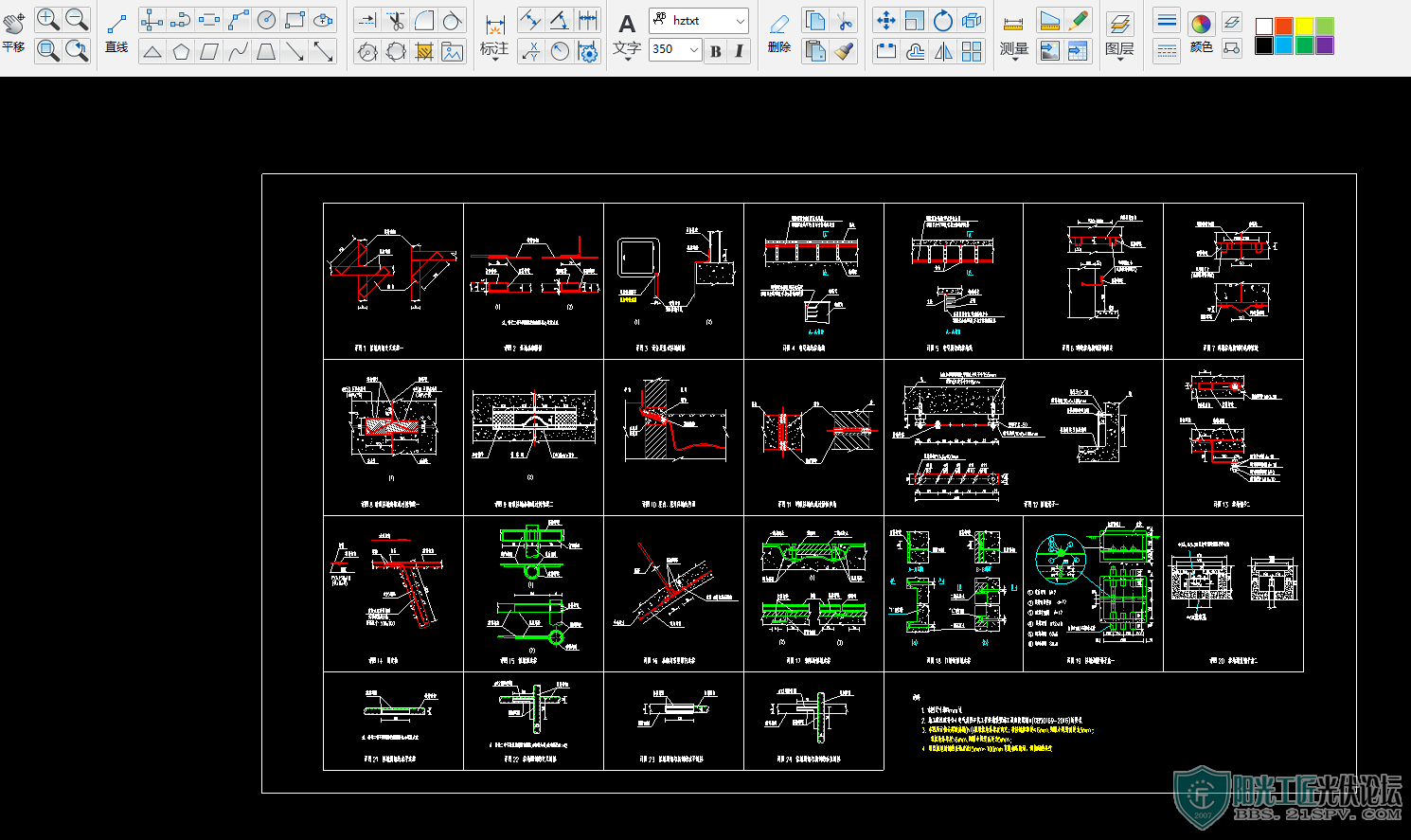The width and height of the screenshot is (1411, 840).
Task: Click the mirror tool icon
Action: pyautogui.click(x=943, y=51)
